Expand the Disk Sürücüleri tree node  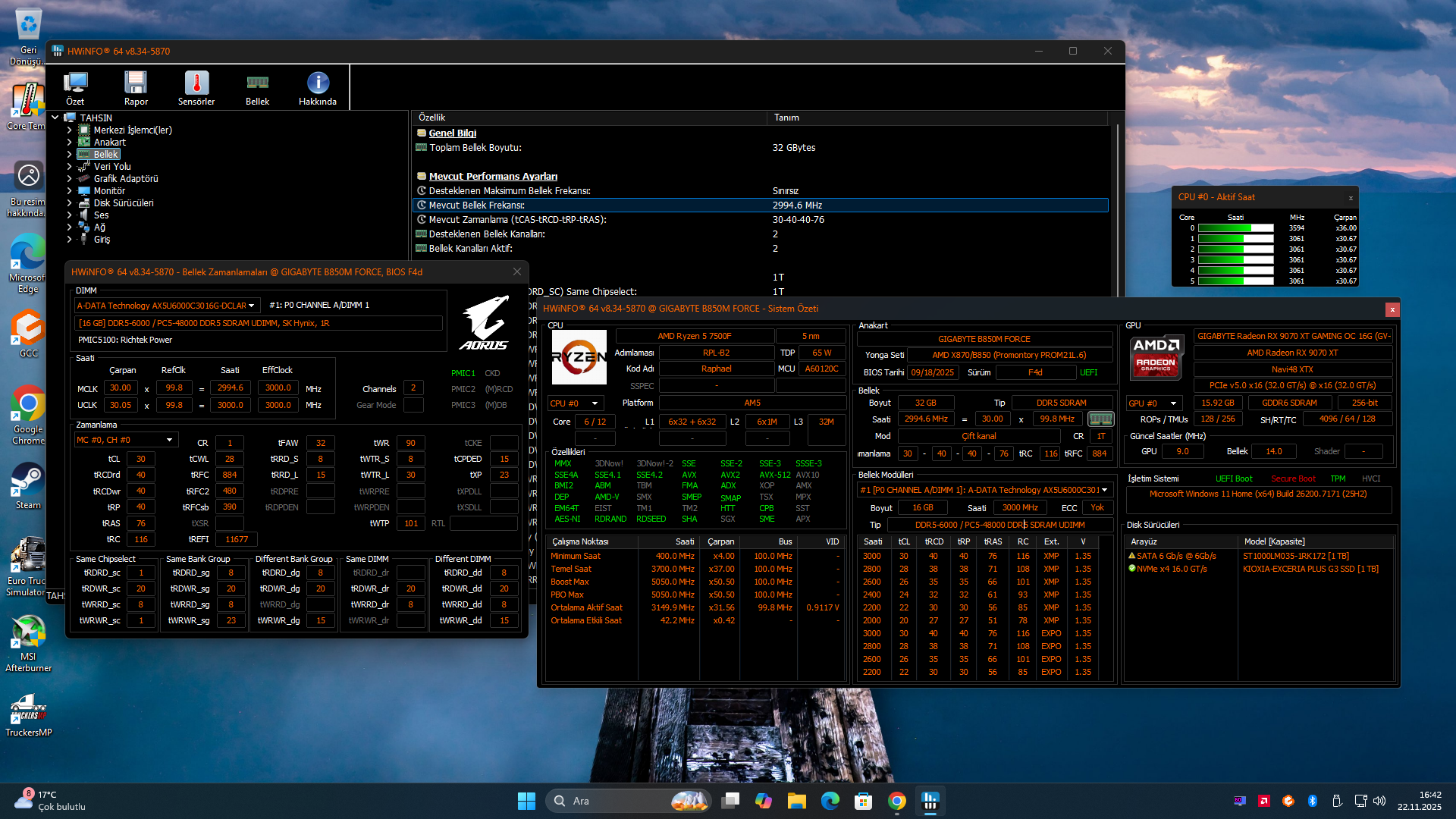click(69, 203)
